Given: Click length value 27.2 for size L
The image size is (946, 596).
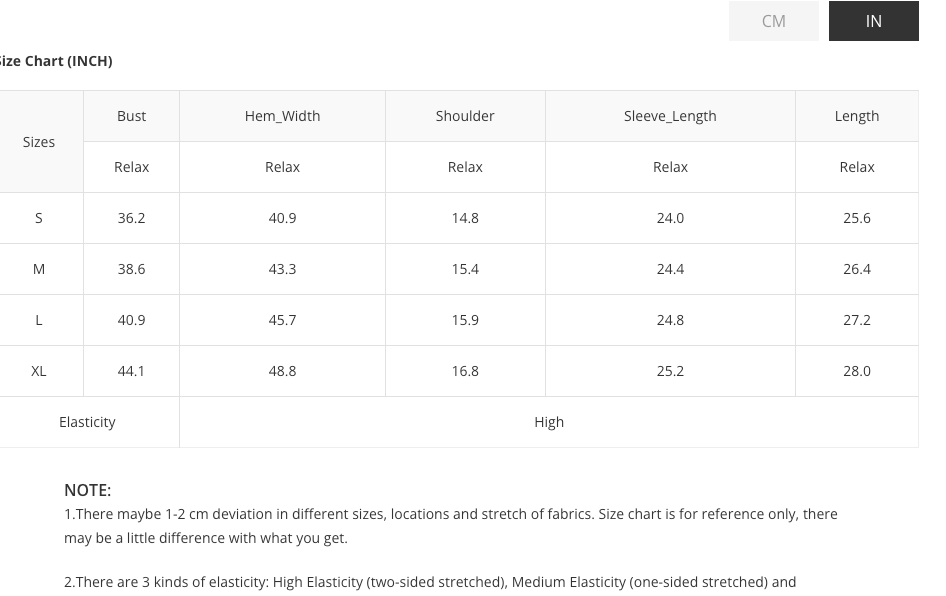Looking at the screenshot, I should 856,320.
